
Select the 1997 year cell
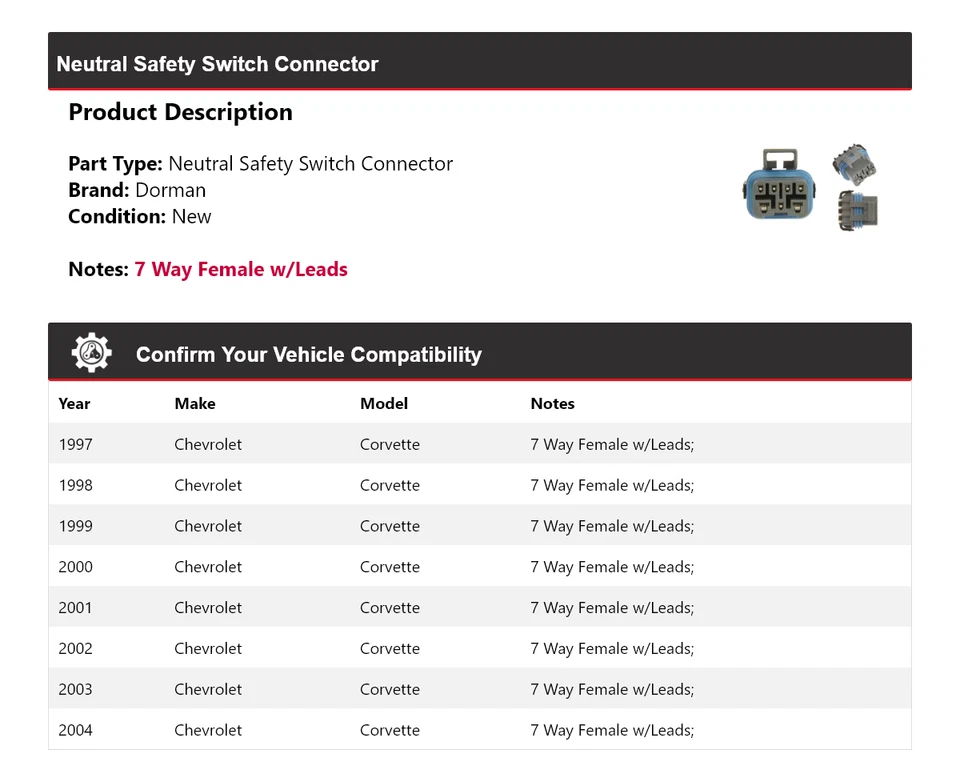pos(75,445)
